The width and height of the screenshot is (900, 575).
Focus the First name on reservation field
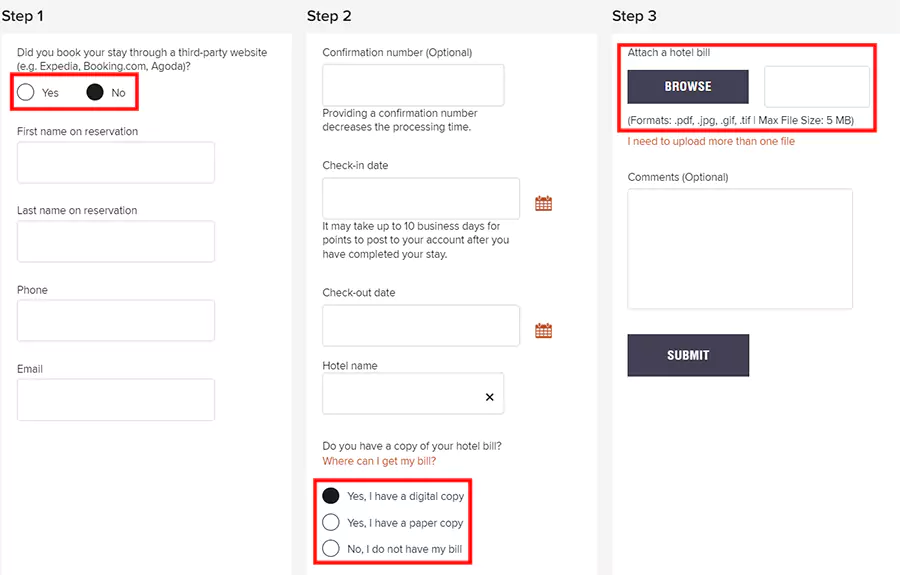pyautogui.click(x=116, y=162)
